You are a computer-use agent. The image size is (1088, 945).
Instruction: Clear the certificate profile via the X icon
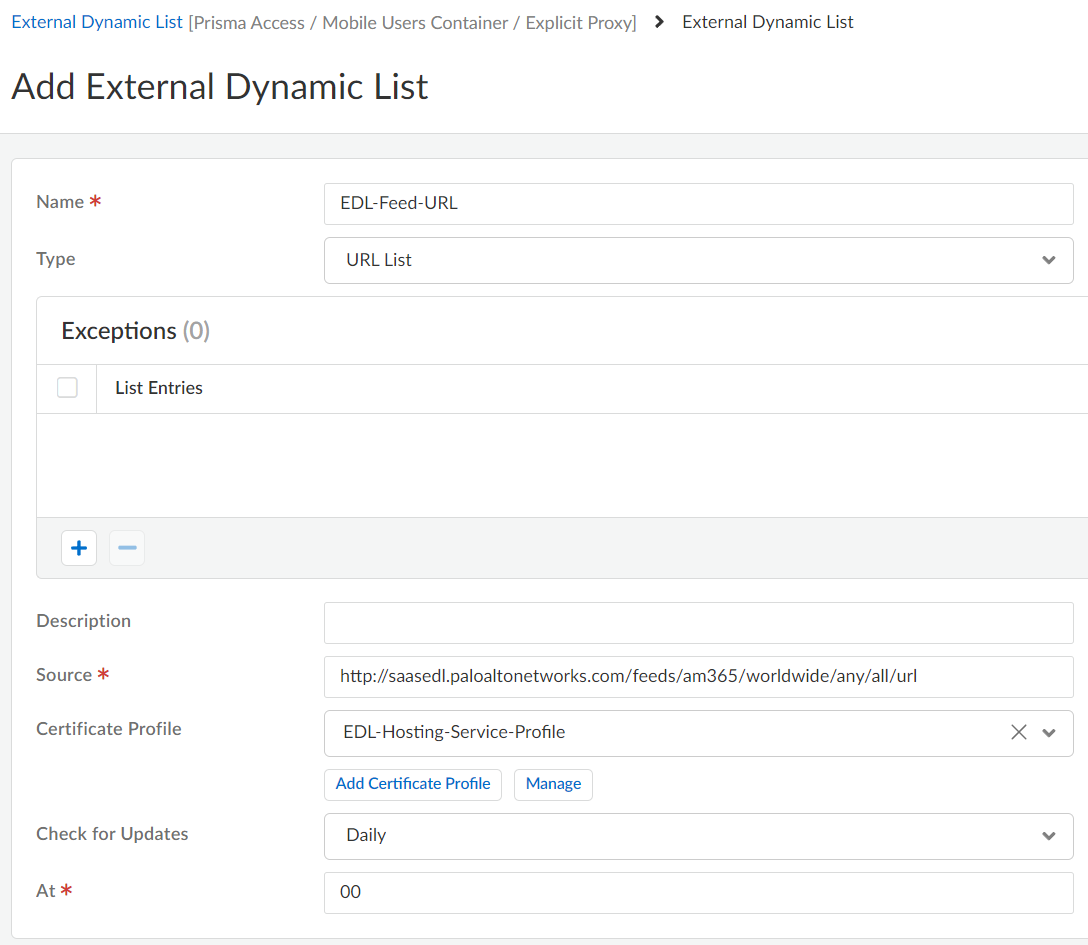pyautogui.click(x=1018, y=732)
